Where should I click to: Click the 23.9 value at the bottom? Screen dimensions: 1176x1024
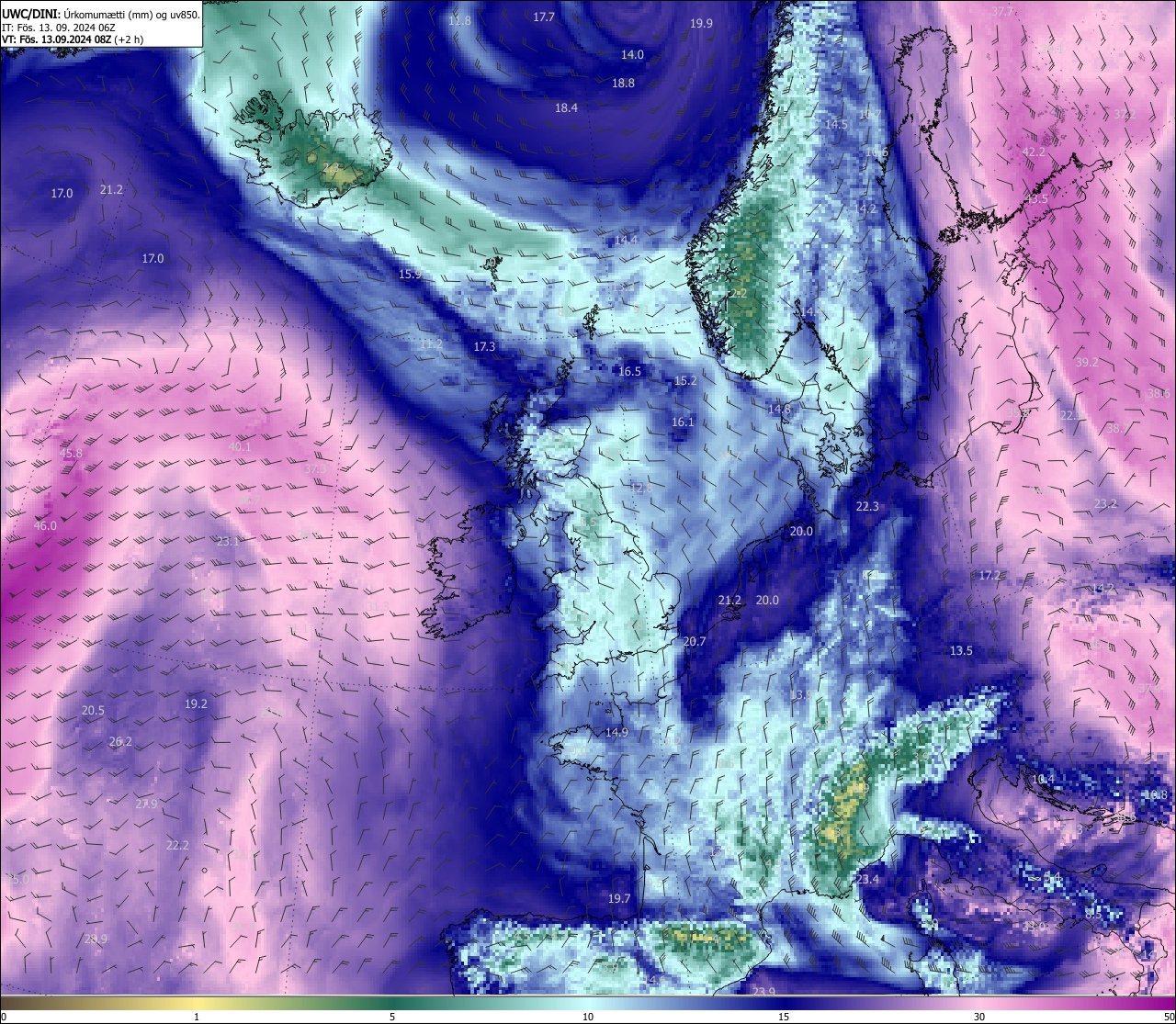pyautogui.click(x=763, y=992)
